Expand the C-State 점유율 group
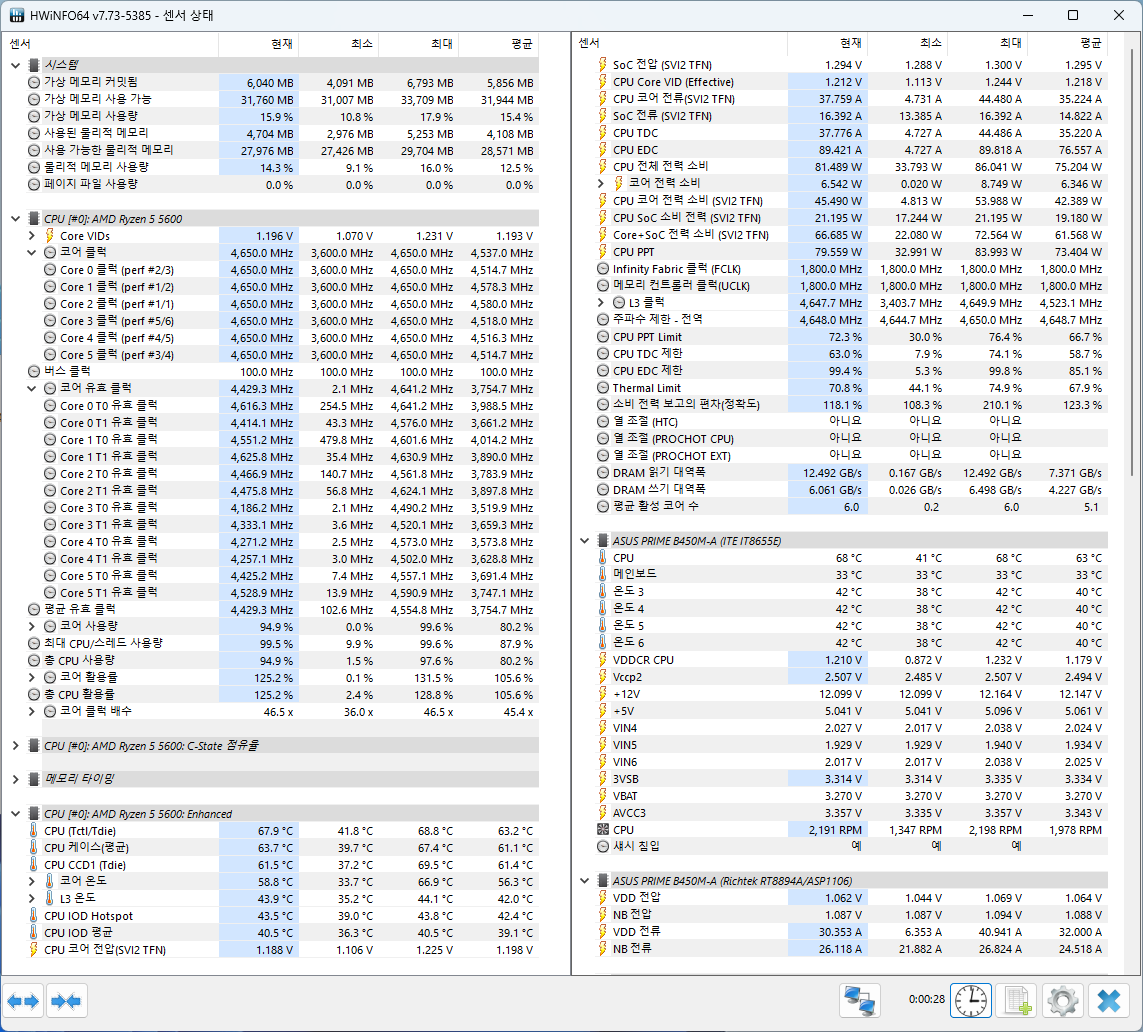1143x1032 pixels. tap(15, 746)
